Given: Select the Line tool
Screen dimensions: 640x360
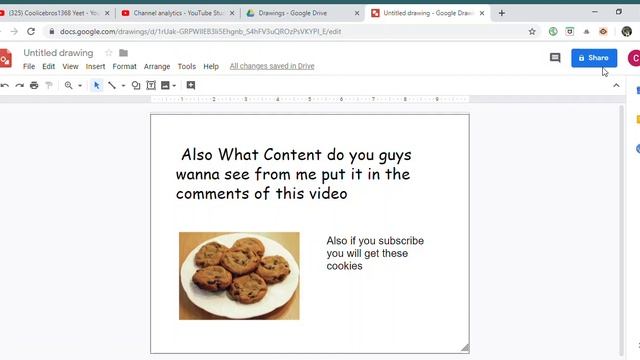Looking at the screenshot, I should (112, 85).
